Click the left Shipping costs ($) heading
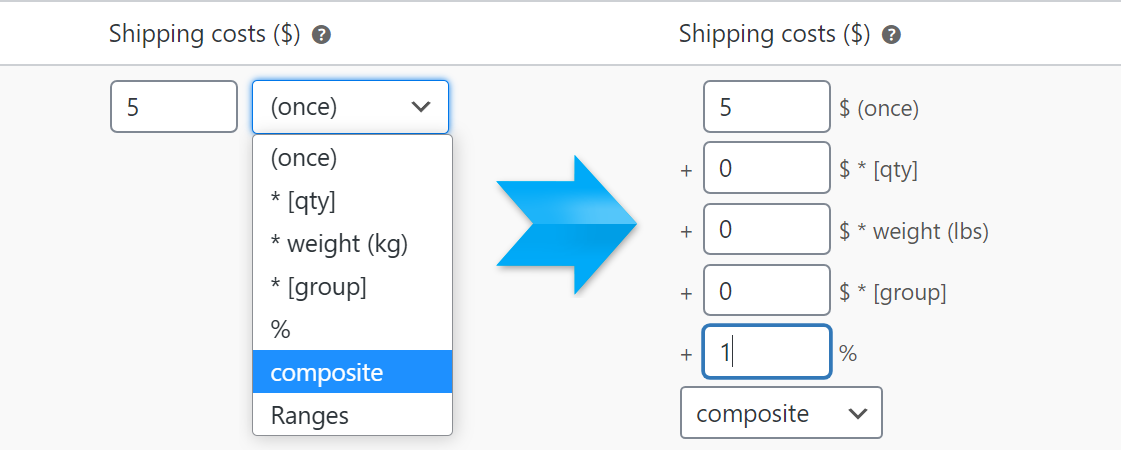Image resolution: width=1121 pixels, height=450 pixels. pos(204,34)
